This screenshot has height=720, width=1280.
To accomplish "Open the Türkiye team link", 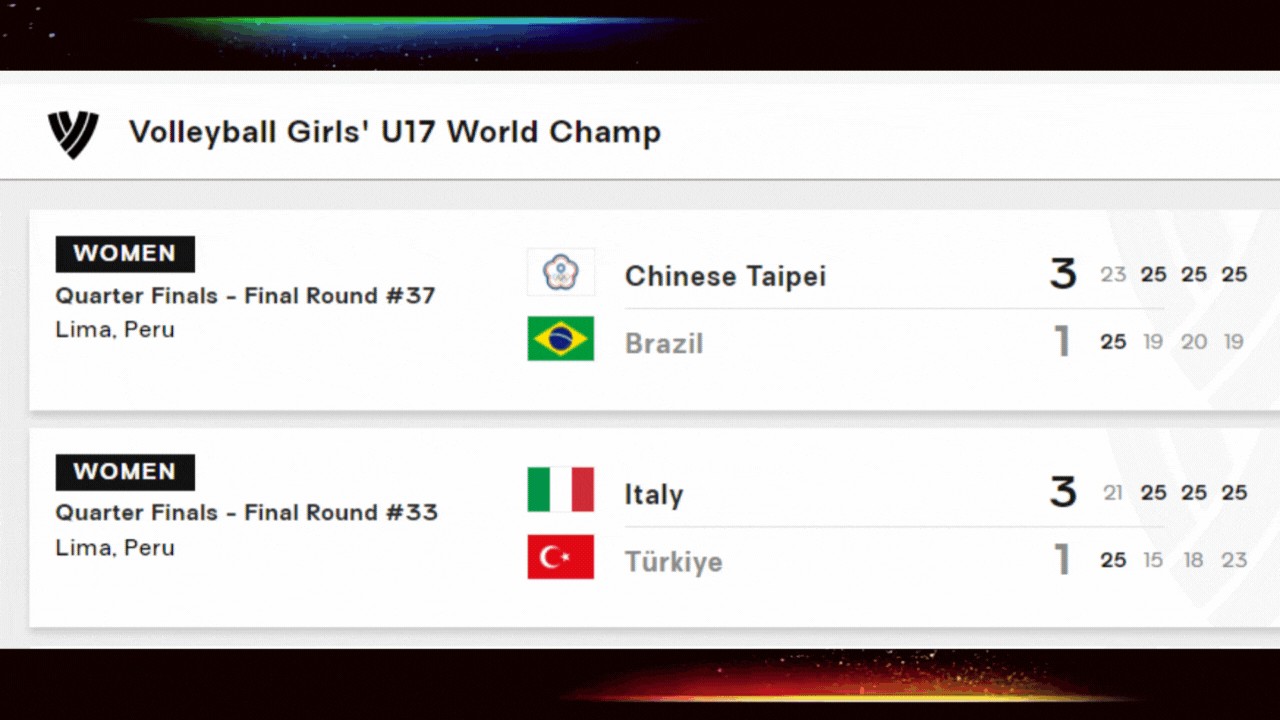I will (674, 562).
